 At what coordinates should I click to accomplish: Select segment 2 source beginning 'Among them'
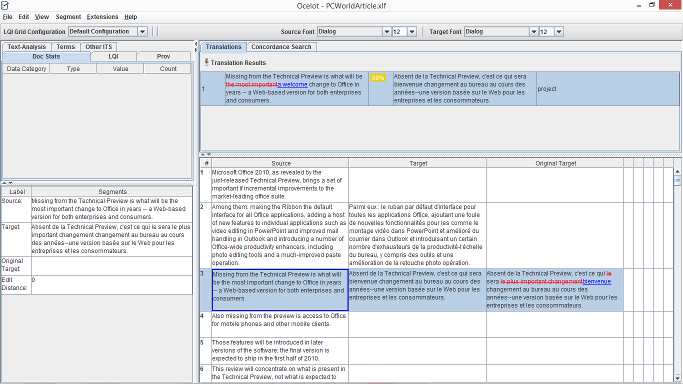[x=280, y=235]
